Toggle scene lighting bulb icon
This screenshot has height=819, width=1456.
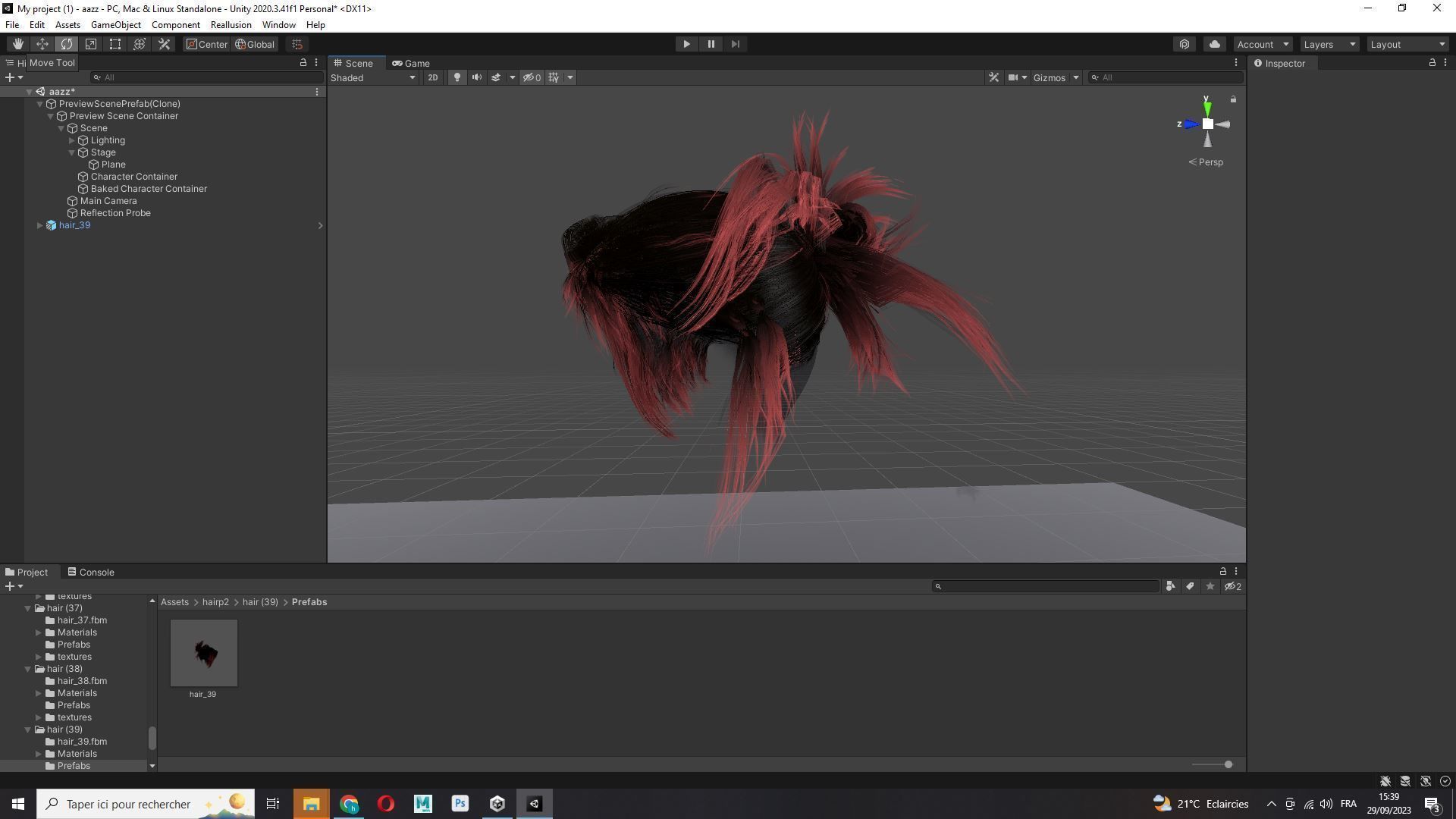pos(457,77)
